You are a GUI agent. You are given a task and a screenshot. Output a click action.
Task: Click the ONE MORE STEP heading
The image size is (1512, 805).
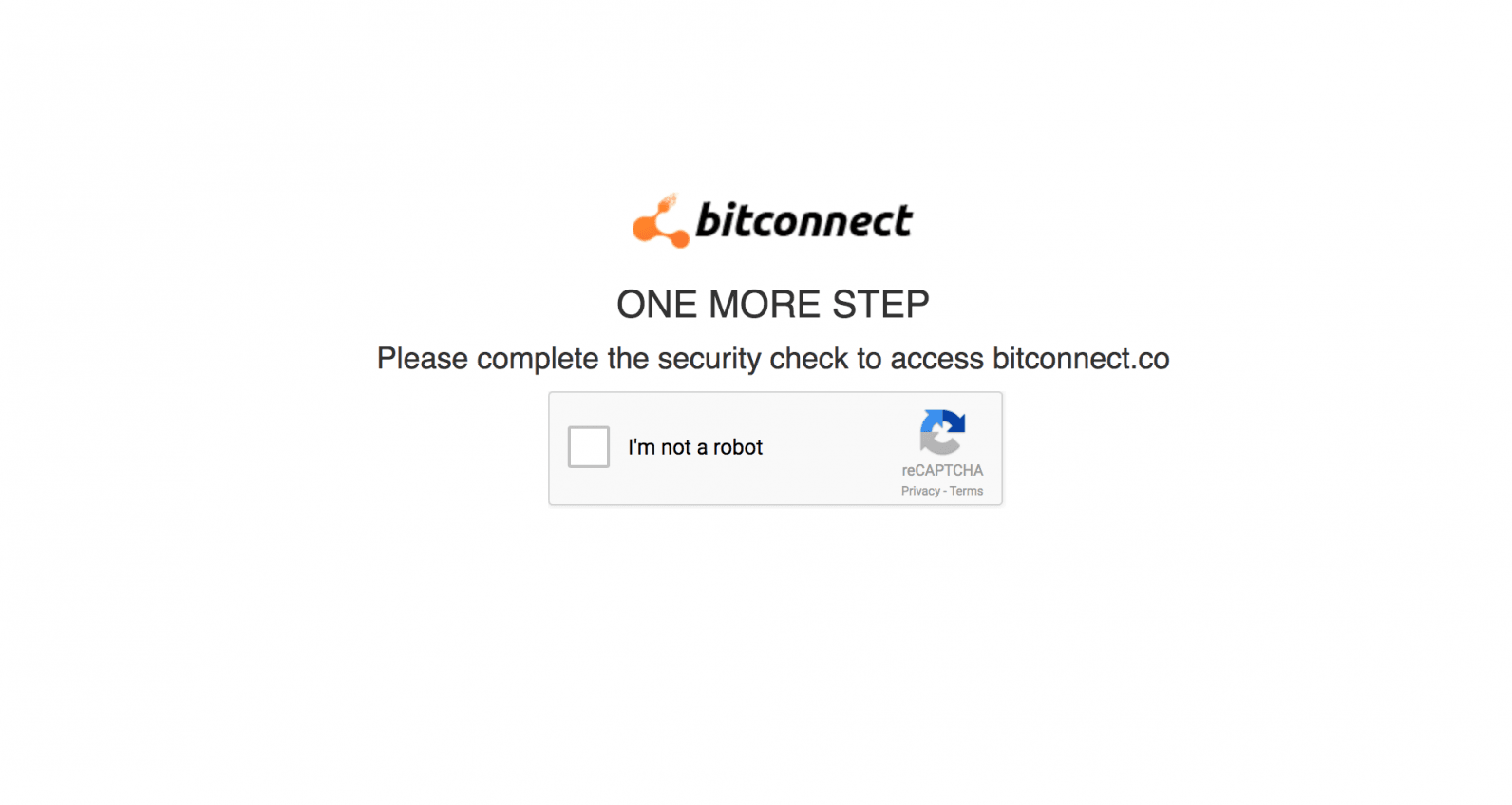[772, 304]
